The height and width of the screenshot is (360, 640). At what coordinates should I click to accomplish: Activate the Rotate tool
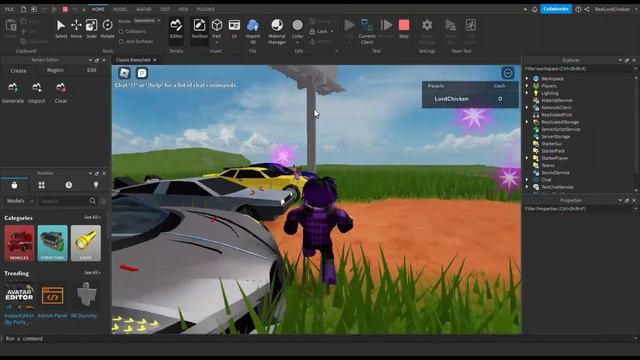[107, 29]
